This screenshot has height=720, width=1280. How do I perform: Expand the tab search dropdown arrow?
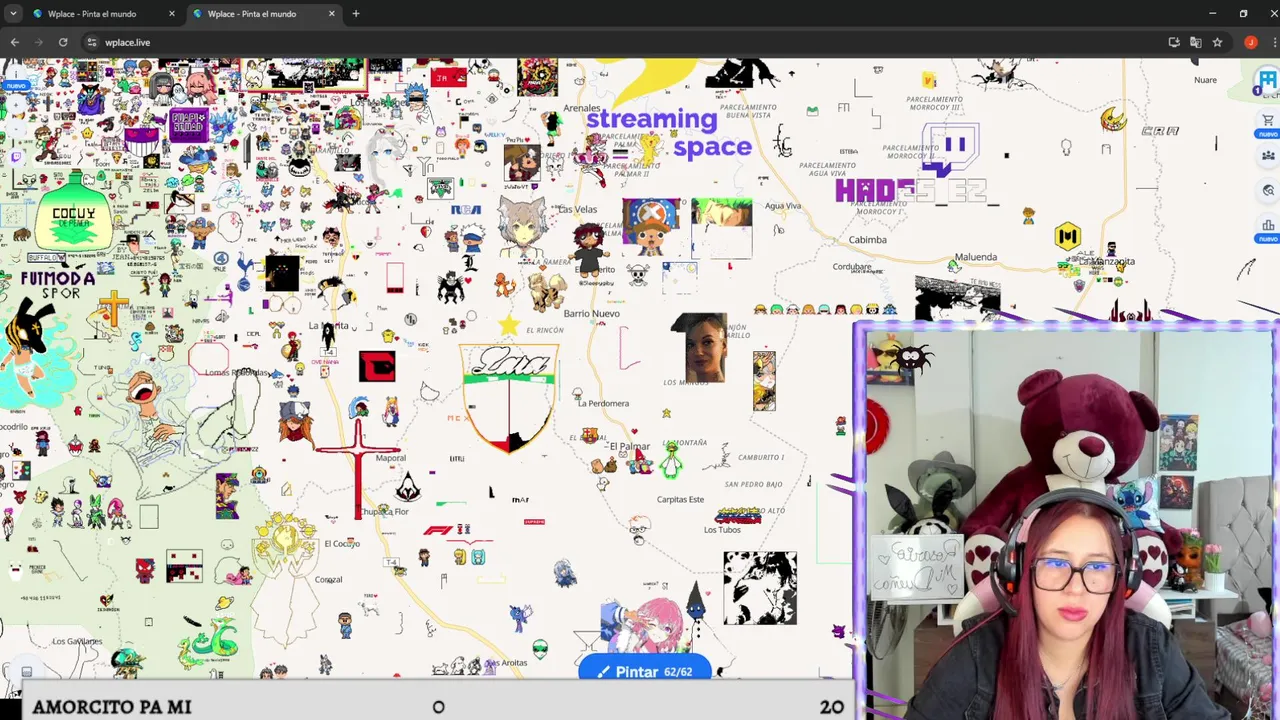coord(13,14)
